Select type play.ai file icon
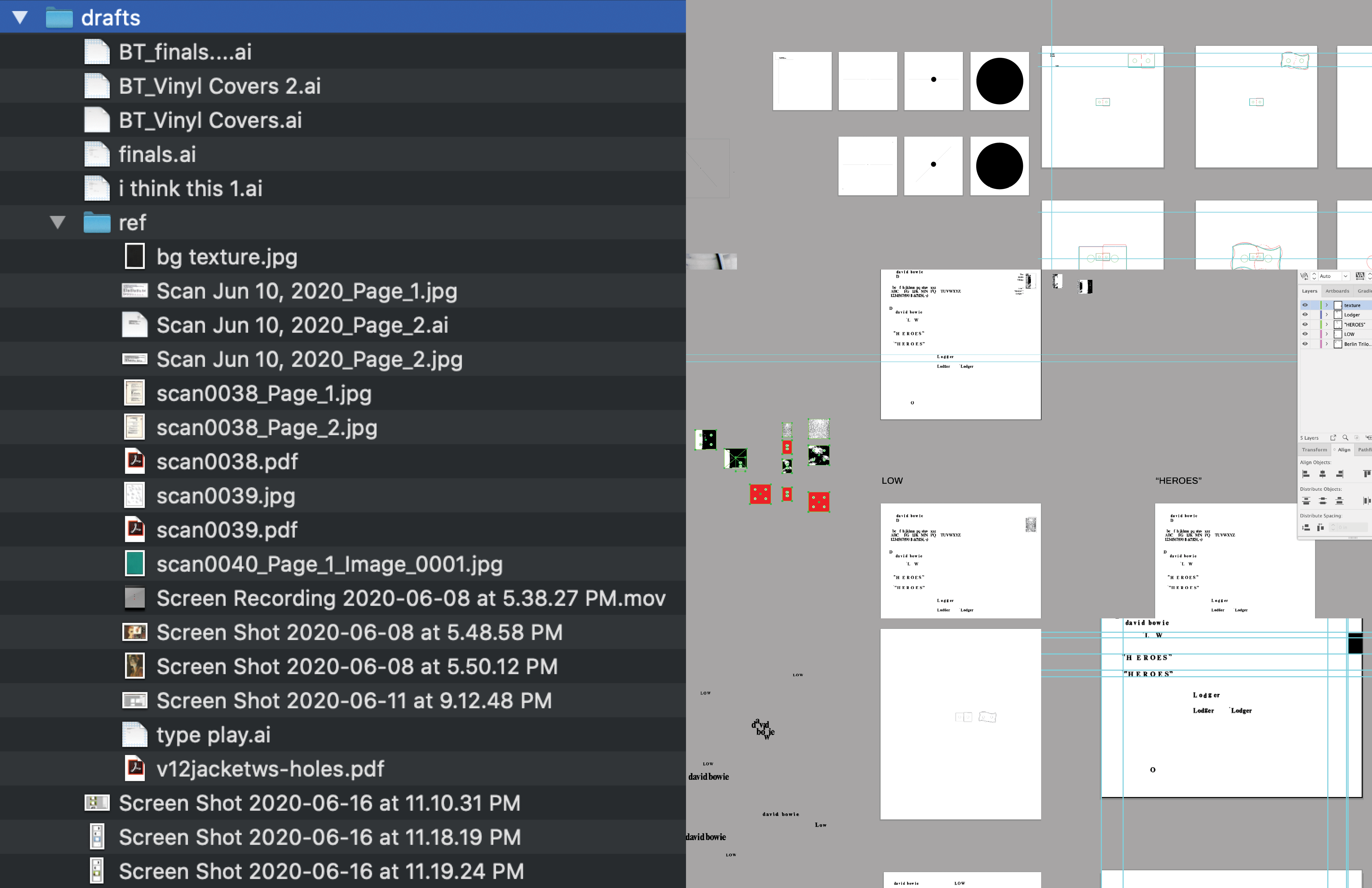This screenshot has width=1372, height=888. [x=135, y=734]
